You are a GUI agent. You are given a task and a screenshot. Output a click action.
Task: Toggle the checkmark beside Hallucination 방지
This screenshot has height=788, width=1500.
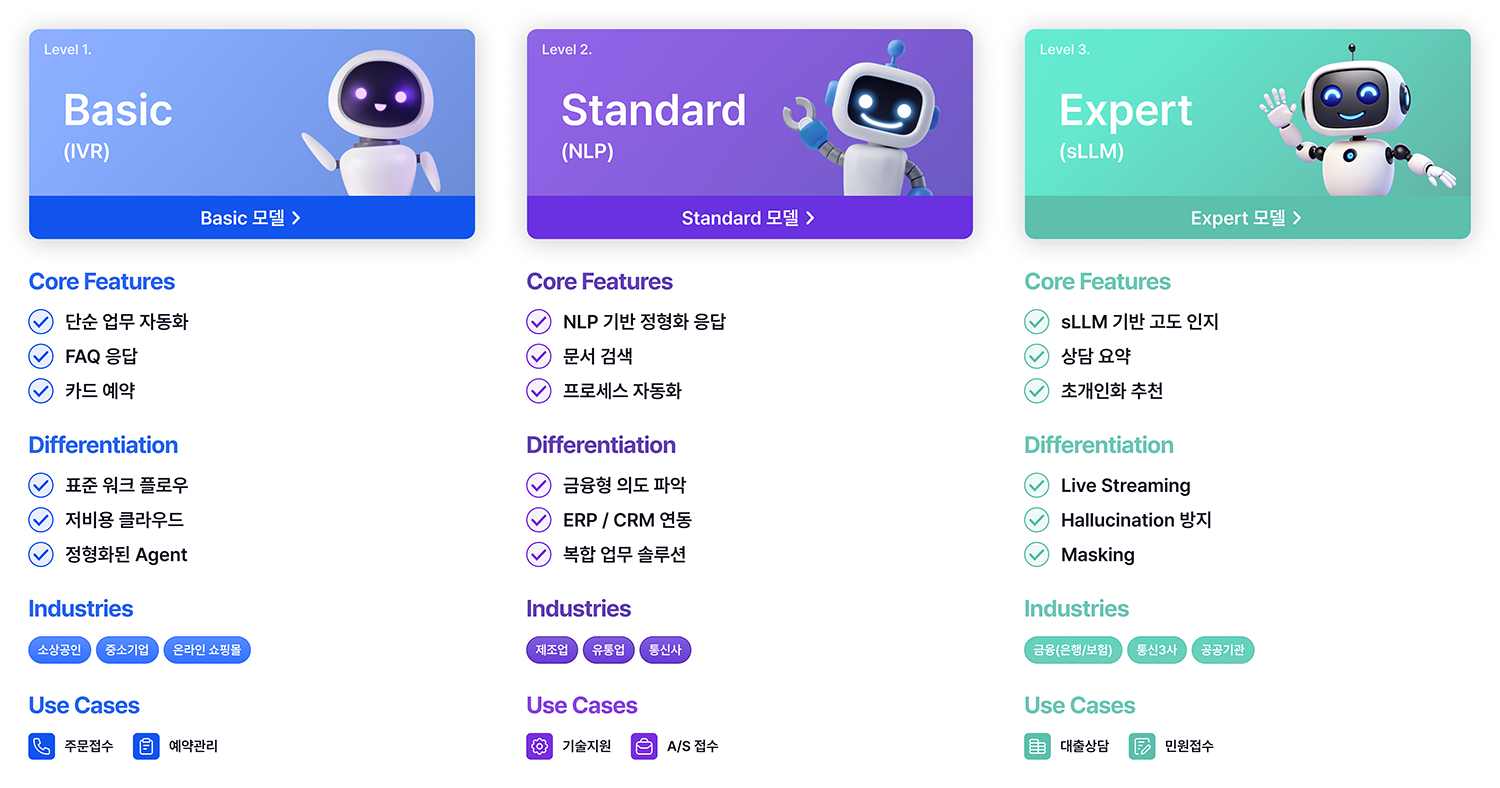pyautogui.click(x=1037, y=520)
